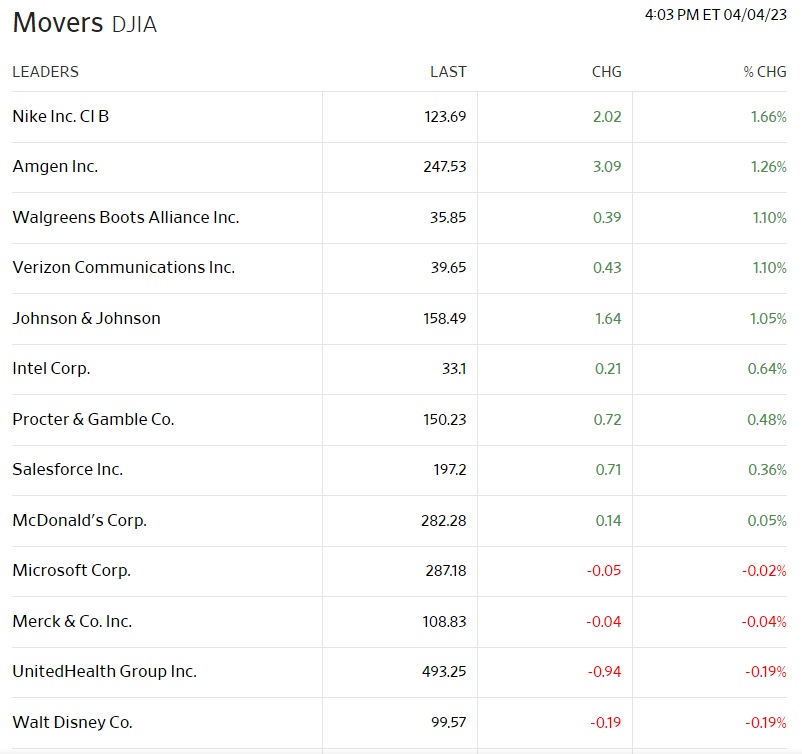Click the DJIA index label
The image size is (802, 754).
pyautogui.click(x=134, y=25)
